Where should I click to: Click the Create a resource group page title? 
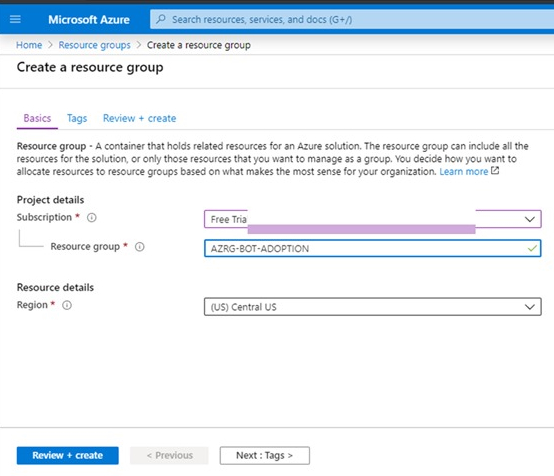tap(90, 67)
